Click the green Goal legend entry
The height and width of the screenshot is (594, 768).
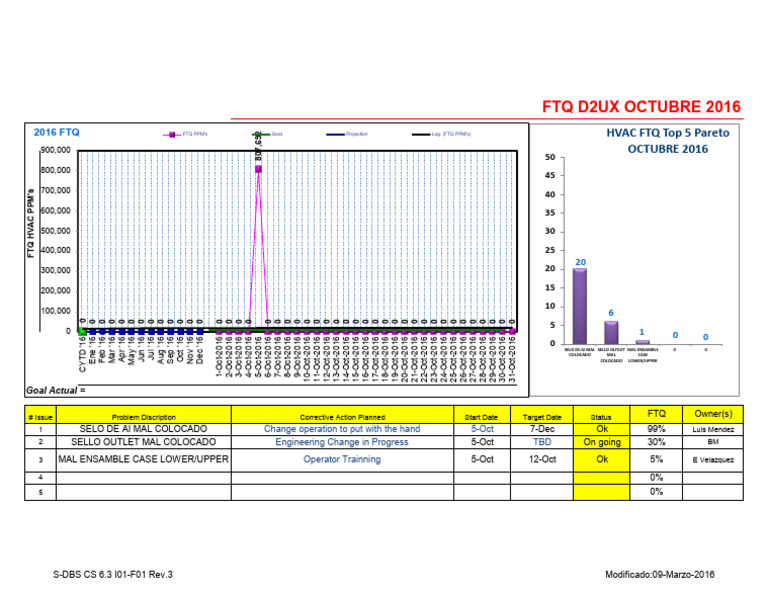(267, 134)
